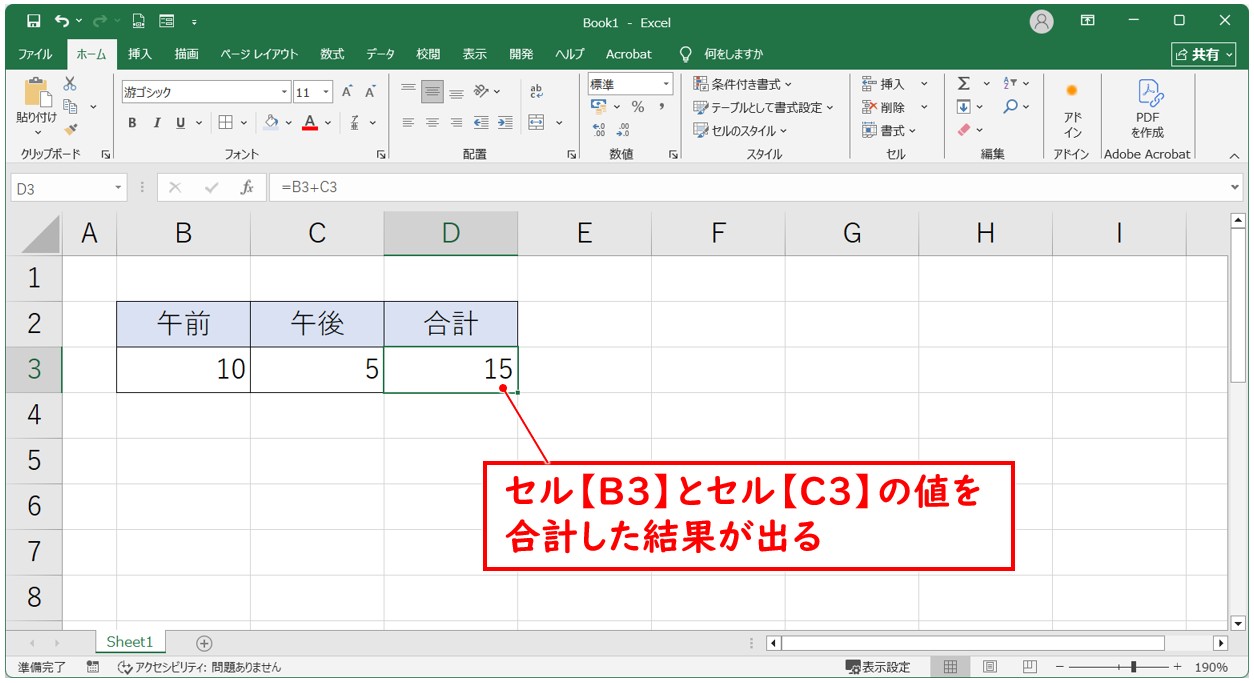This screenshot has height=683, width=1254.
Task: Select the AutoSum (Σ) icon
Action: (x=962, y=85)
